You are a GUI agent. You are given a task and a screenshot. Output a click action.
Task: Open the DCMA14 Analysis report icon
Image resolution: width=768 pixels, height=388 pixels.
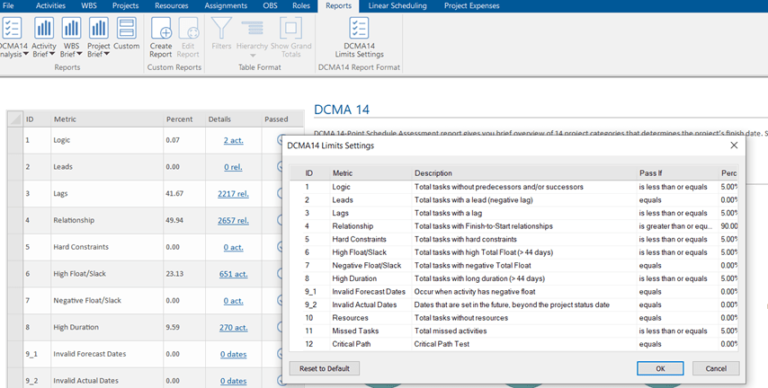tap(12, 28)
